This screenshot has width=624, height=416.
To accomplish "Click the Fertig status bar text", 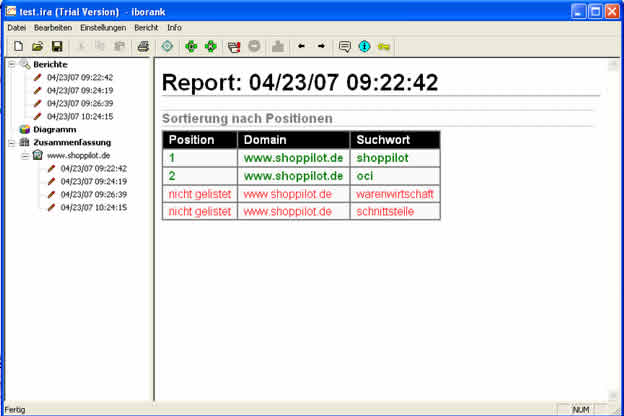I will click(15, 410).
